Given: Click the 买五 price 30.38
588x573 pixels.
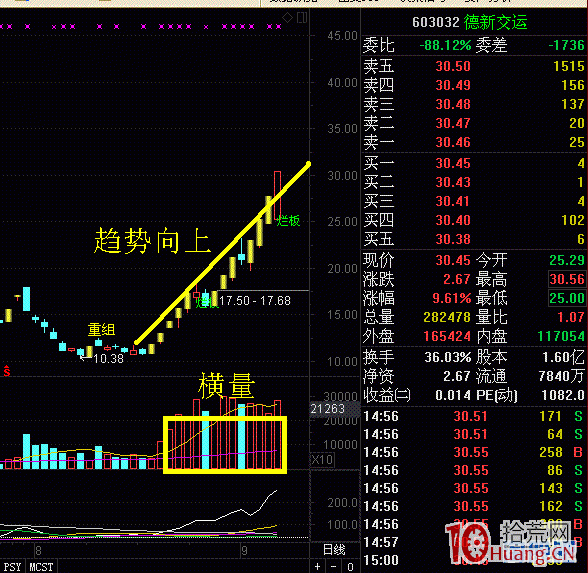Looking at the screenshot, I should tap(453, 239).
